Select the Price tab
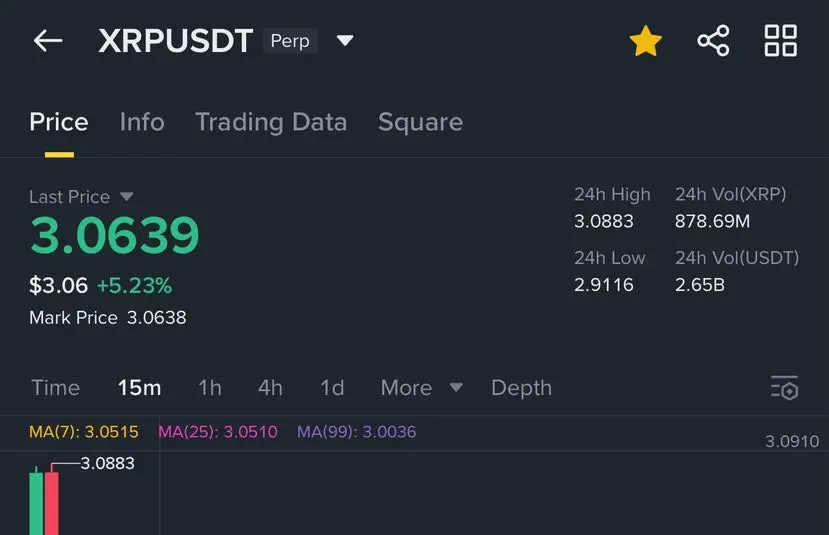Image resolution: width=829 pixels, height=535 pixels. (59, 122)
